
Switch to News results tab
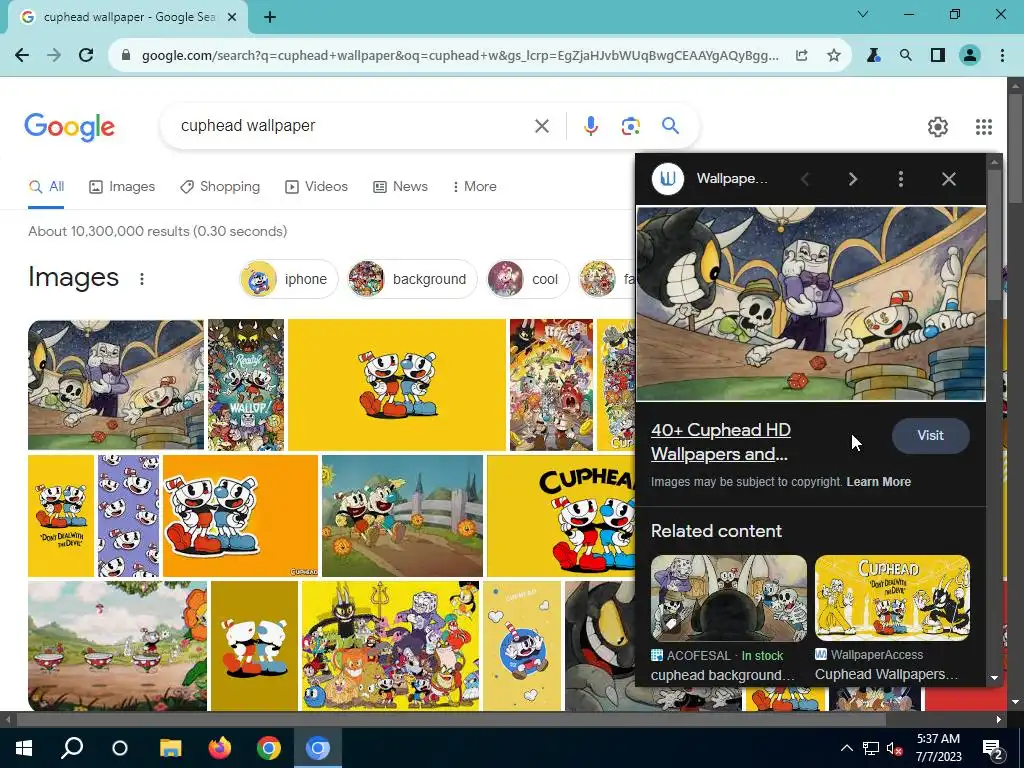pyautogui.click(x=400, y=187)
